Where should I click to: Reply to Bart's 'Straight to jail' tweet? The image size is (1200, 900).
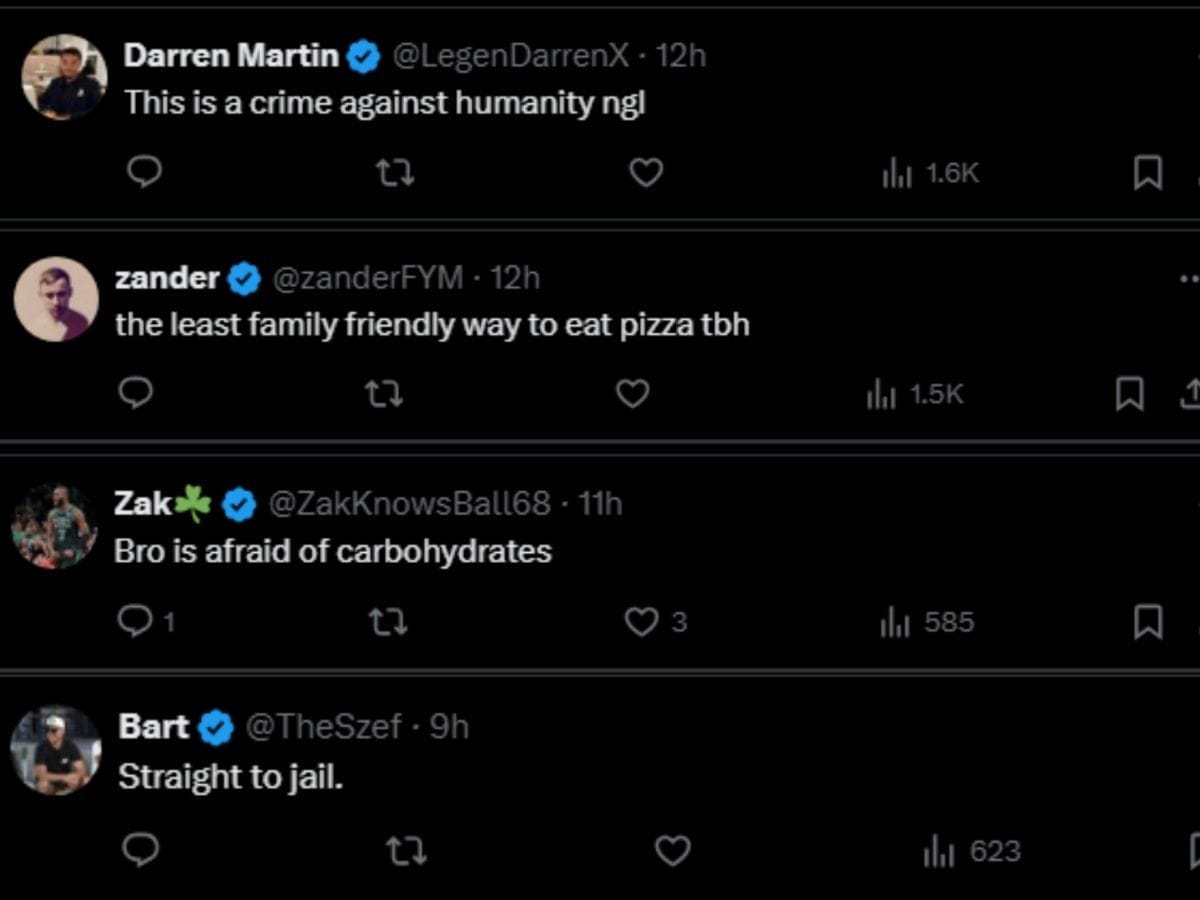(140, 850)
